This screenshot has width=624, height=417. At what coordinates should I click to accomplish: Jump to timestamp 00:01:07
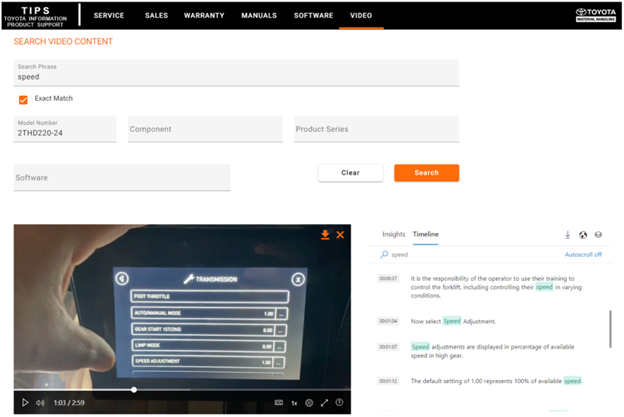pos(388,347)
